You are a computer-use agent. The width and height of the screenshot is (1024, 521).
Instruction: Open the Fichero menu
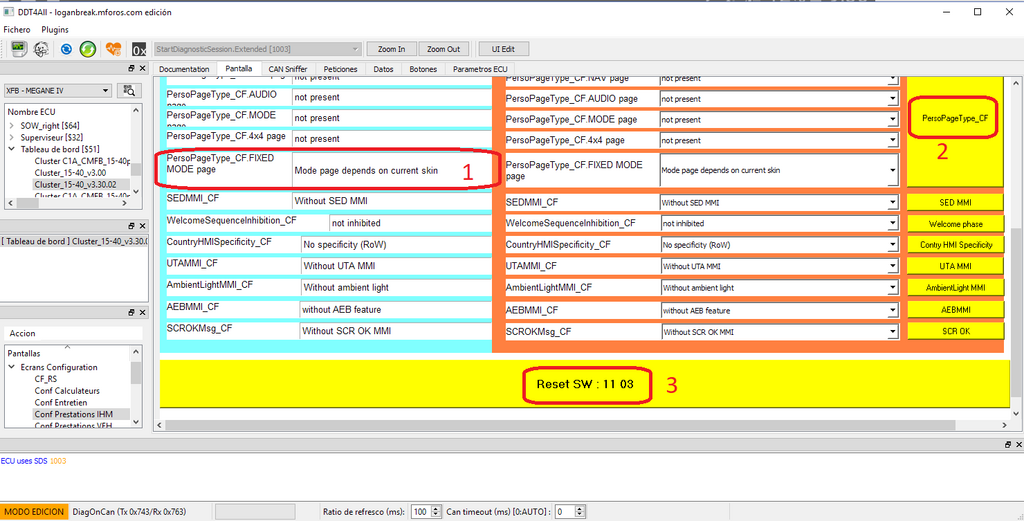[17, 29]
